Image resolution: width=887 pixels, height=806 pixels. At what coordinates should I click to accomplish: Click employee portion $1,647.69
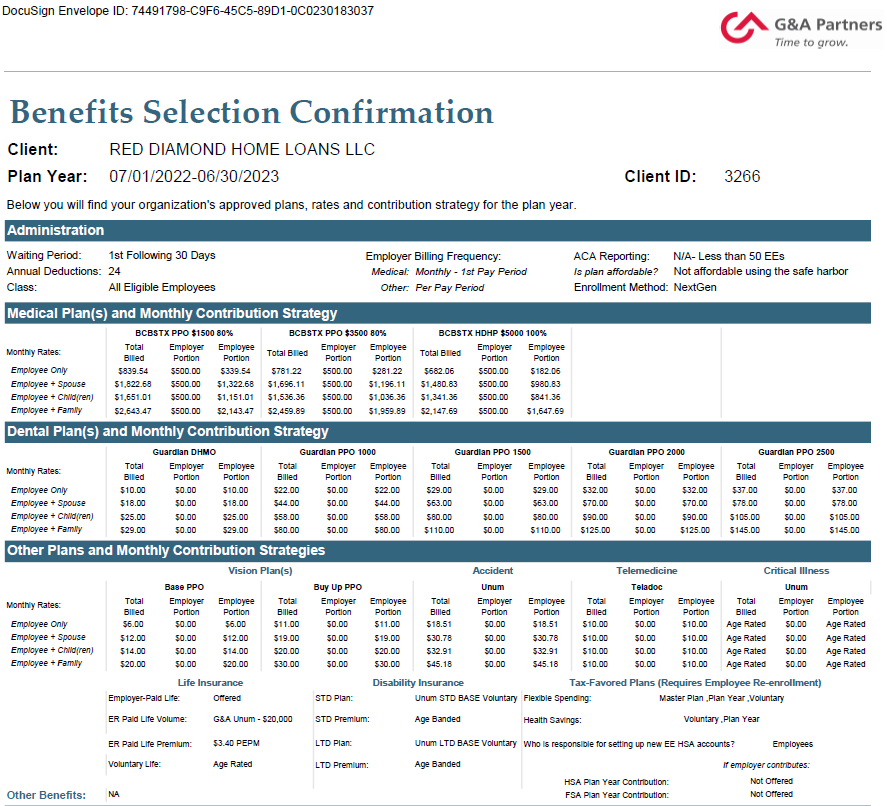pyautogui.click(x=545, y=411)
